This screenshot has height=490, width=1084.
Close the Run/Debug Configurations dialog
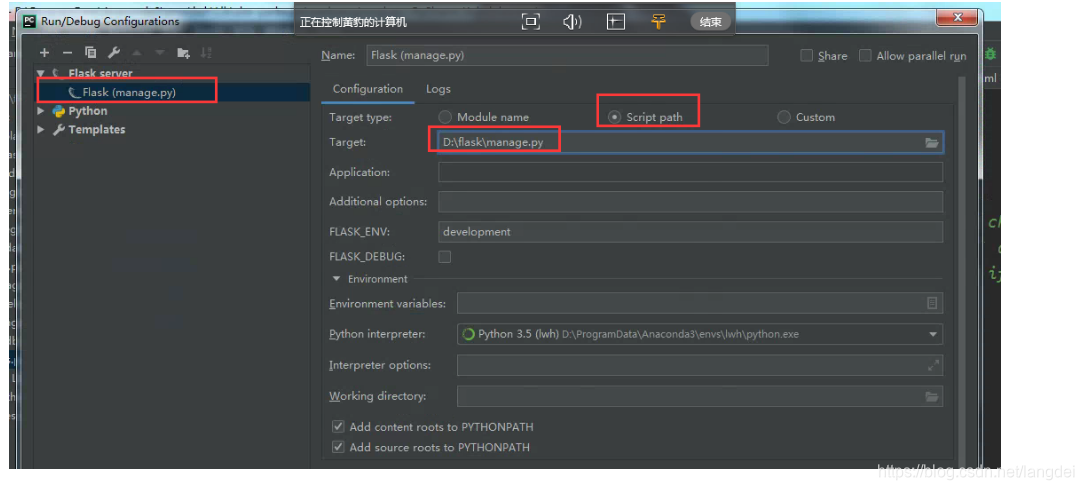[957, 17]
